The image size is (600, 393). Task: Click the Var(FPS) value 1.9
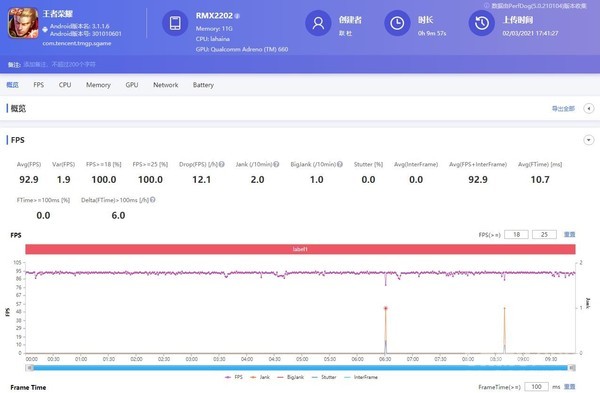coord(64,179)
